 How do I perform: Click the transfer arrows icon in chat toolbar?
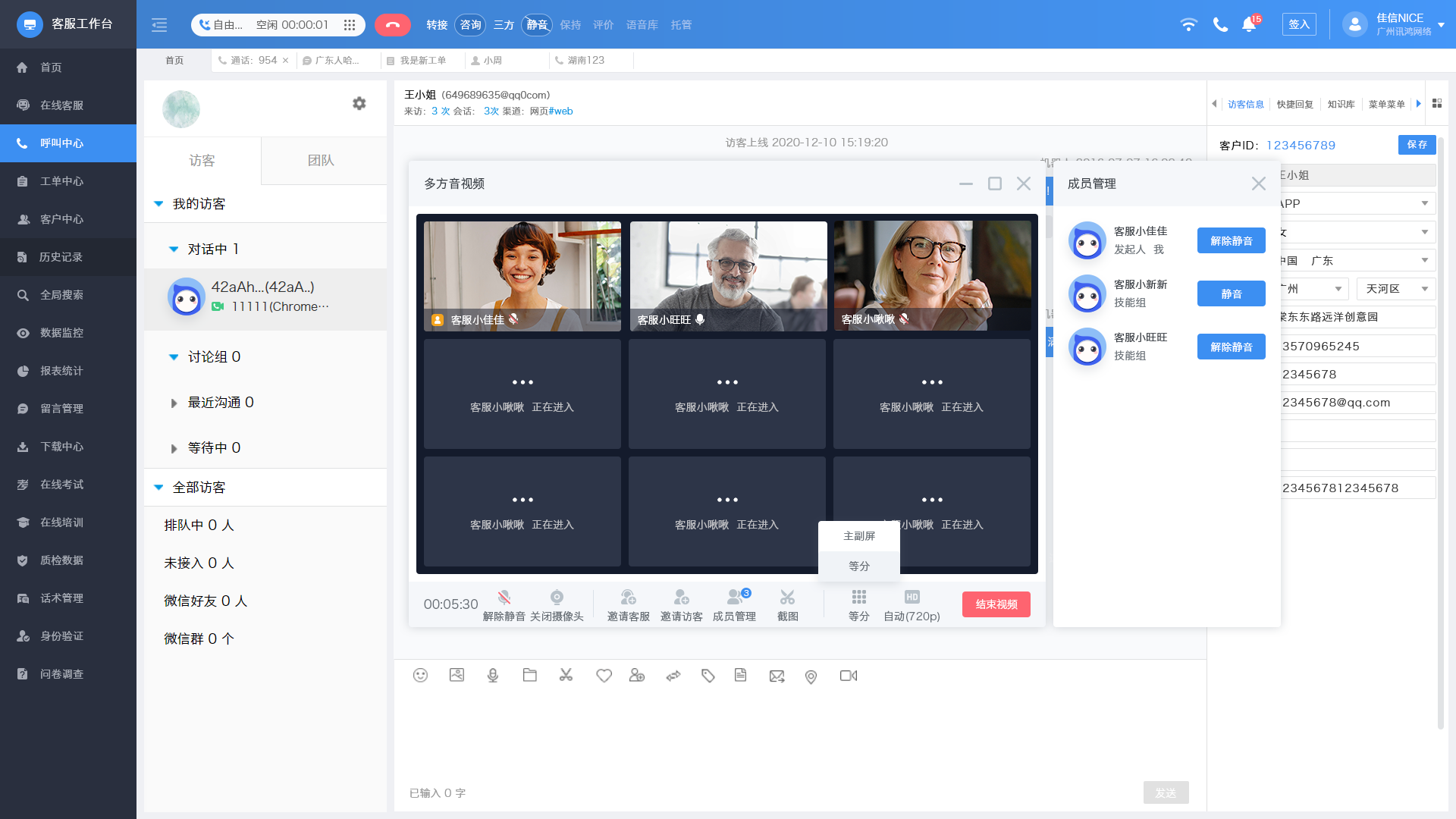coord(673,676)
